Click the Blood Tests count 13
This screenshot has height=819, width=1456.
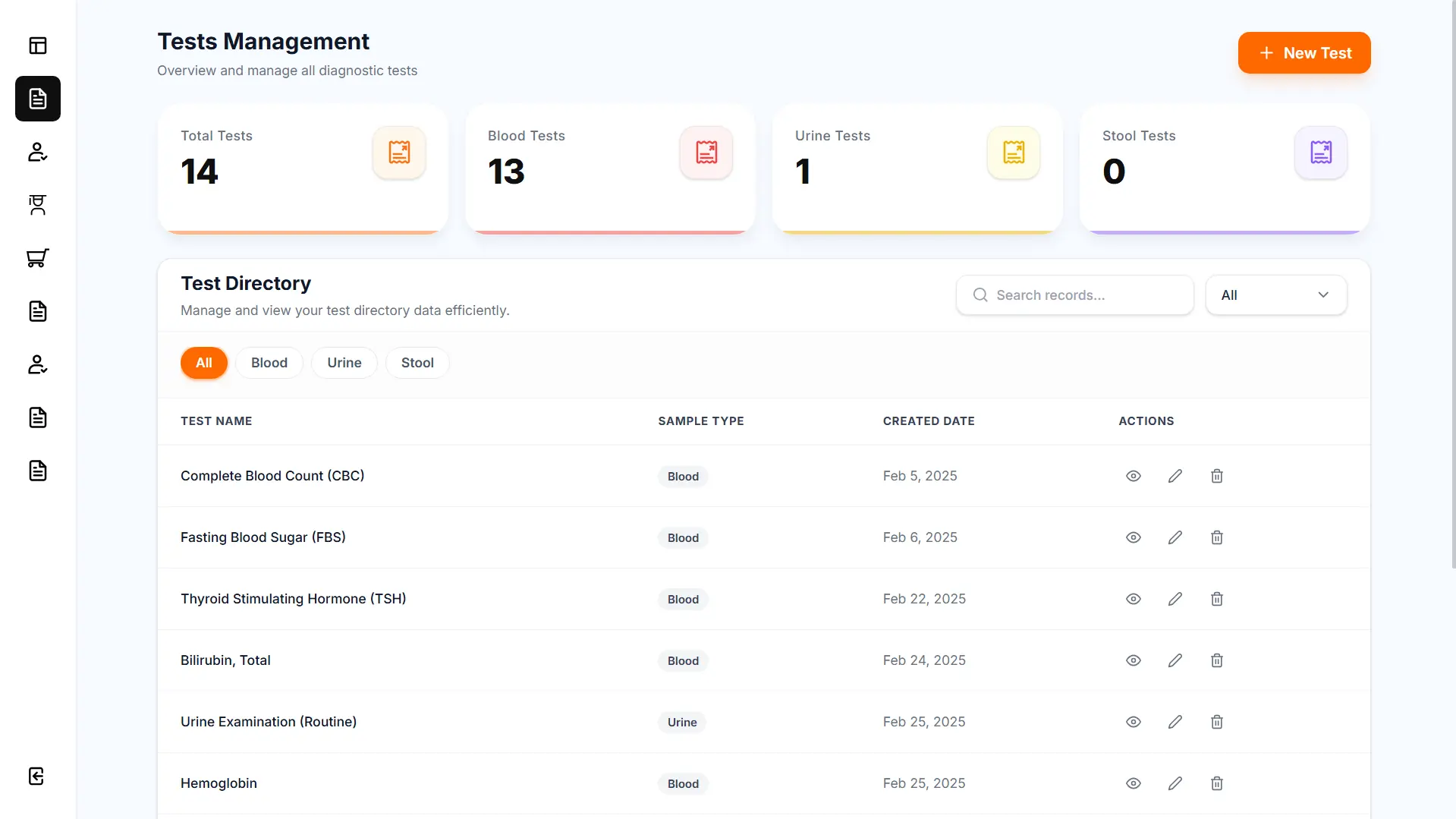[x=506, y=172]
